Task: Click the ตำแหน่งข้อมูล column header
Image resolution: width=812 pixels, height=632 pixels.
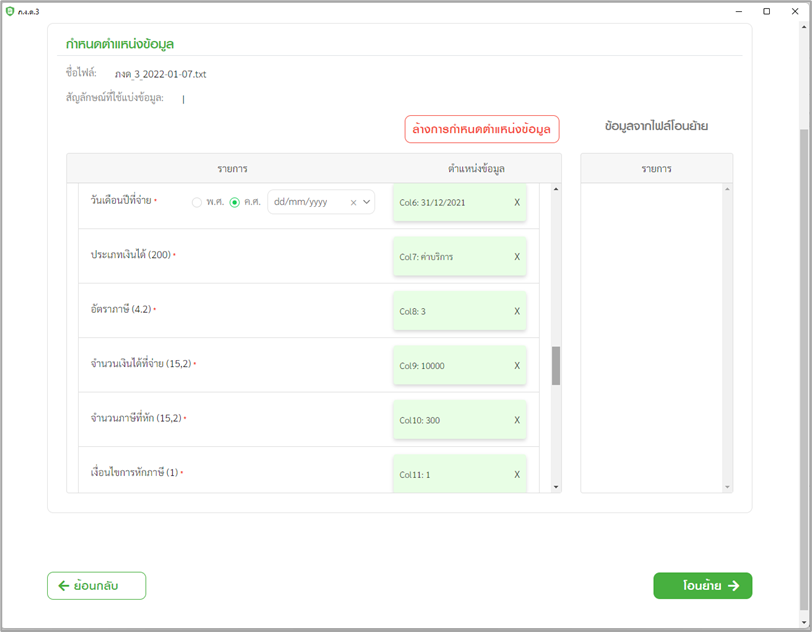Action: [476, 169]
